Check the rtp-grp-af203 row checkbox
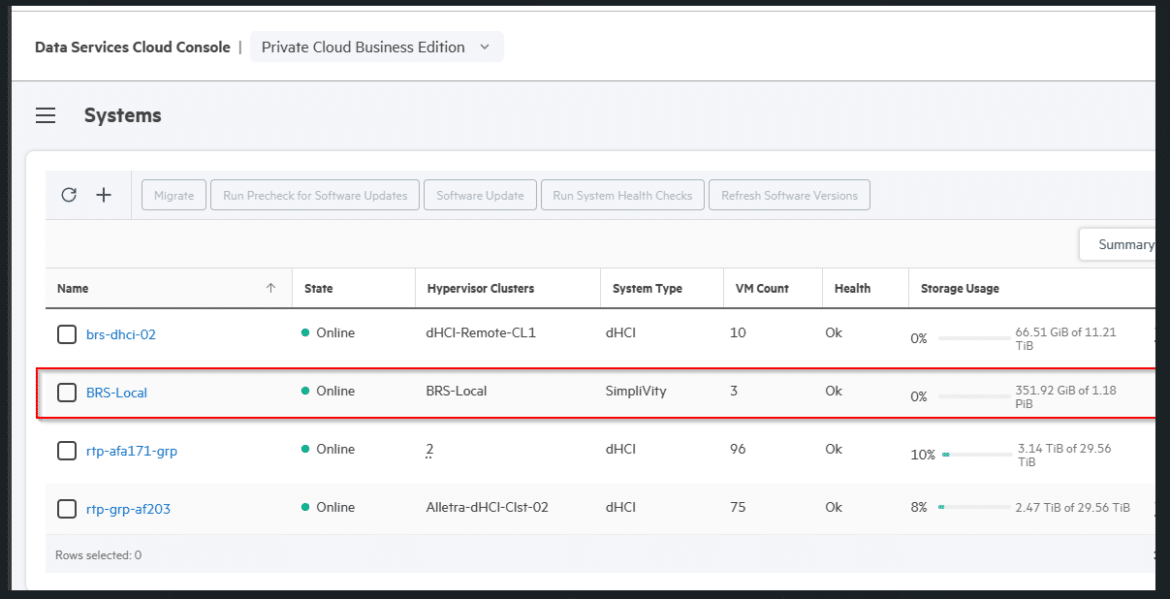The image size is (1170, 599). pyautogui.click(x=67, y=509)
